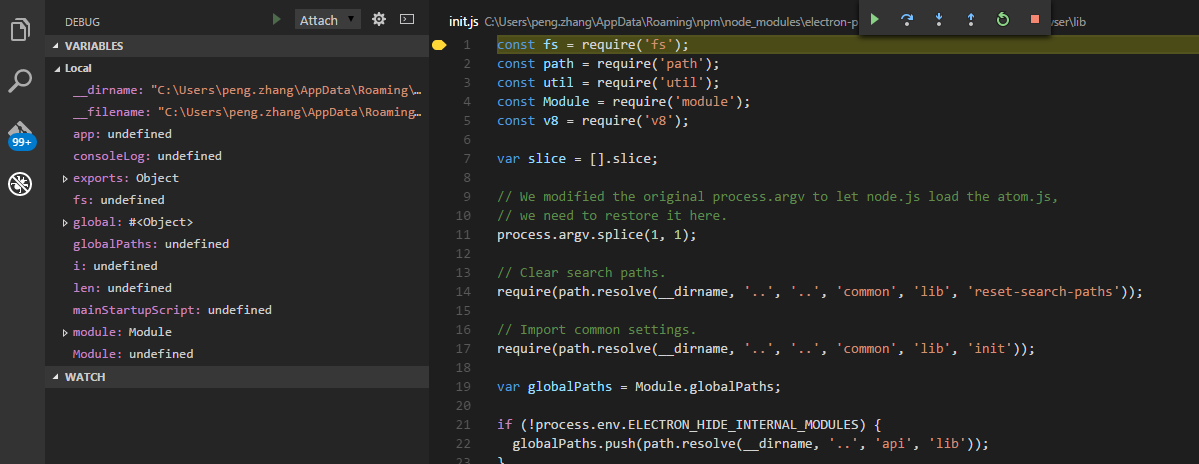Screen dimensions: 1199x464
Task: Click "const path = require('path');" line
Action: [608, 64]
